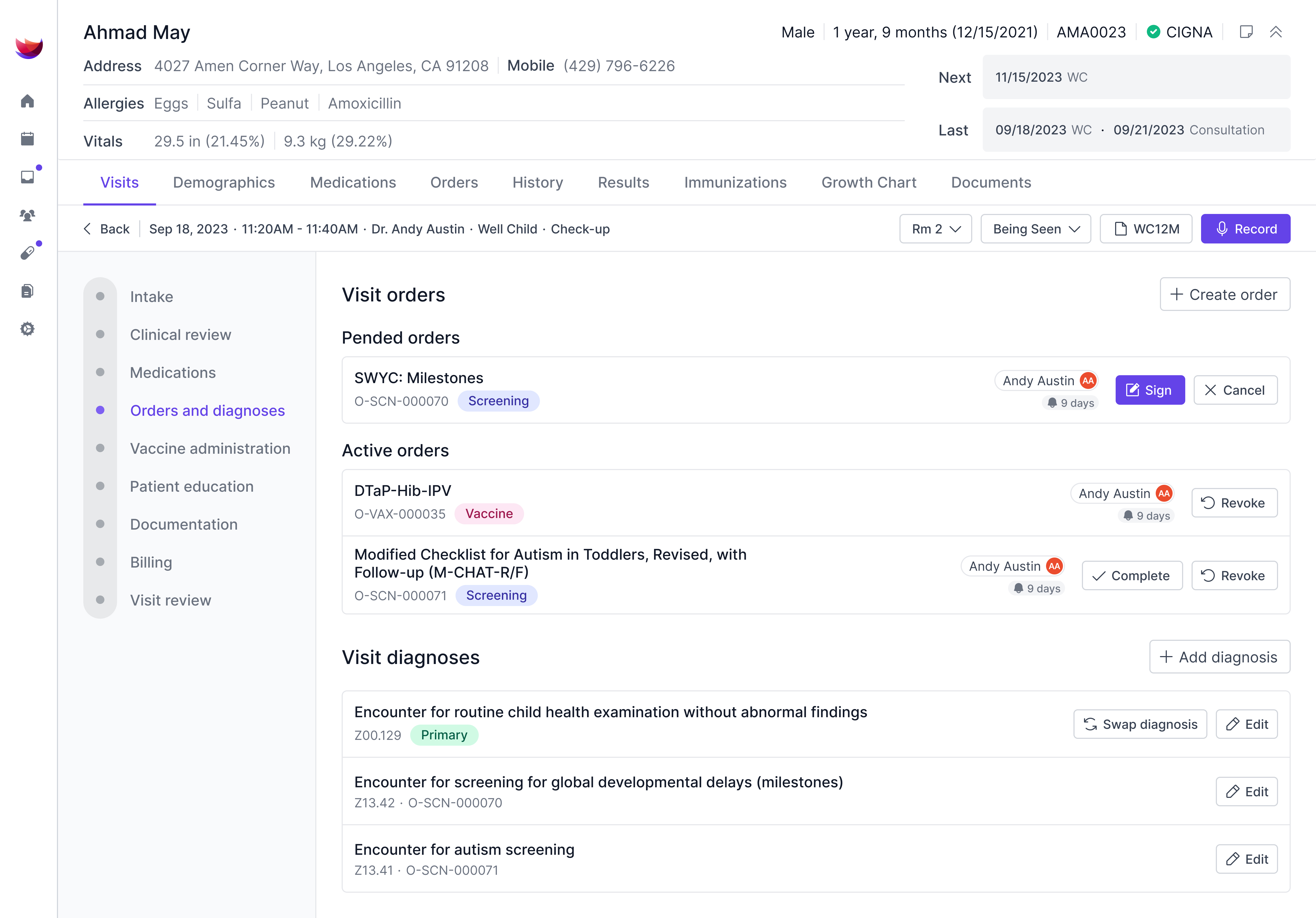Collapse patient header with double chevron
Screen dimensions: 1316x918
(1275, 32)
